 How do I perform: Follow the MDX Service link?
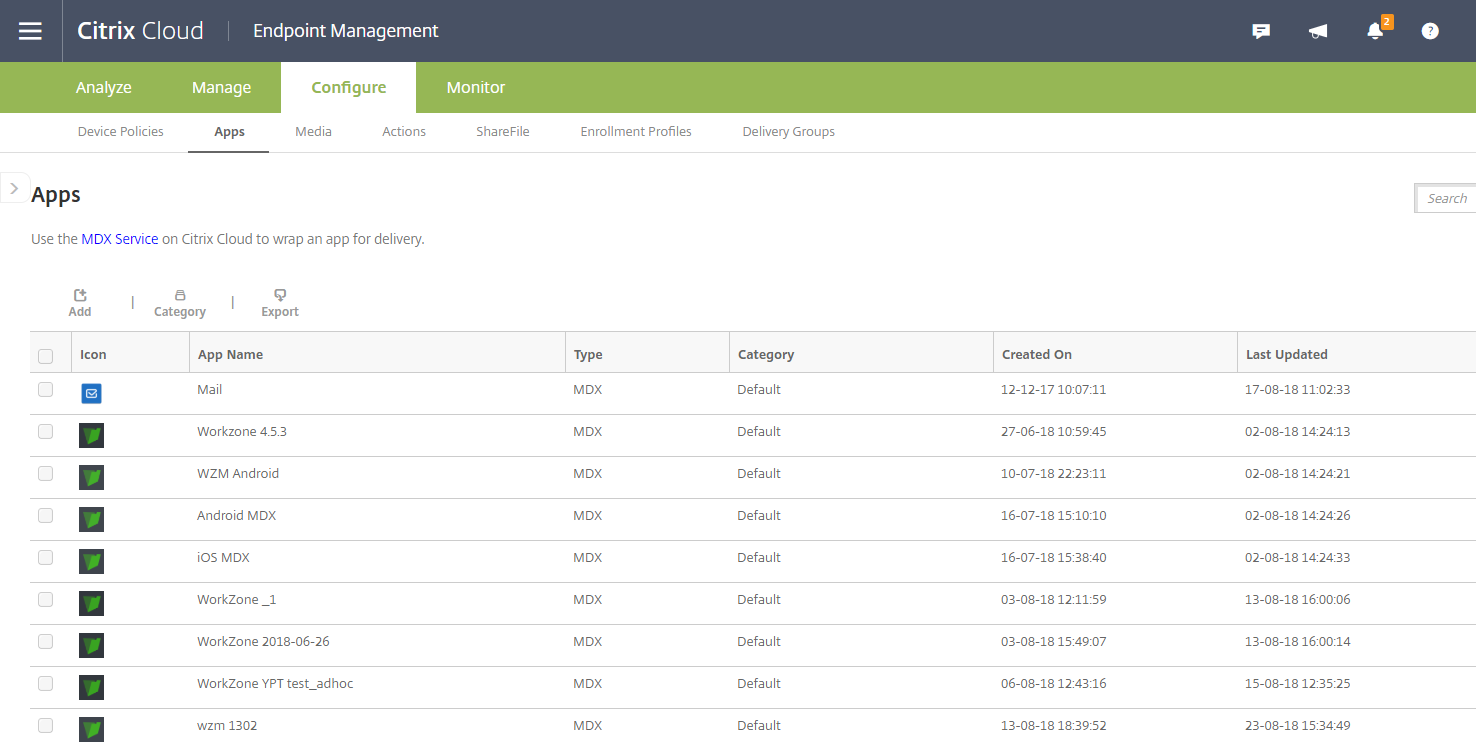coord(120,239)
